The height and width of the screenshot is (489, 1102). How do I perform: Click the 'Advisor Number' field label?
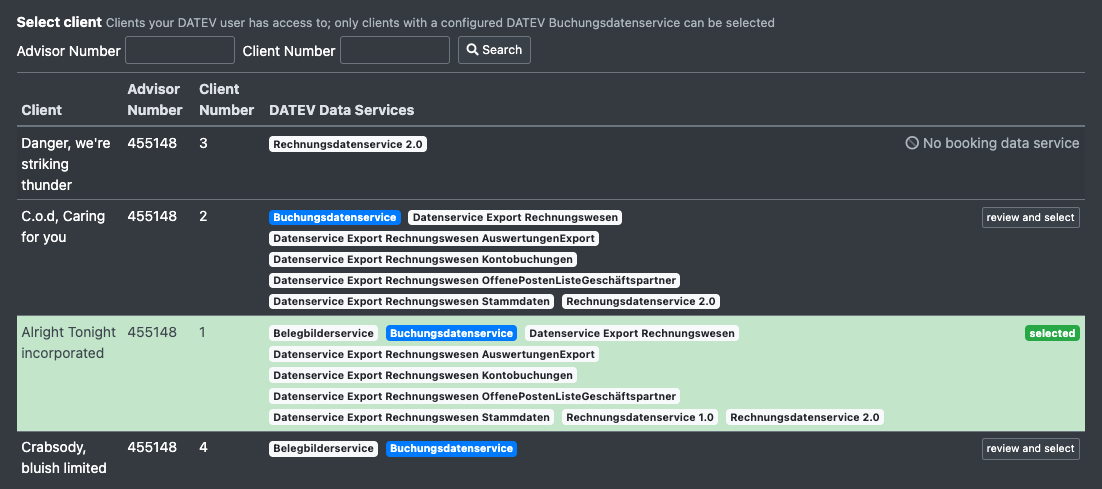coord(68,51)
